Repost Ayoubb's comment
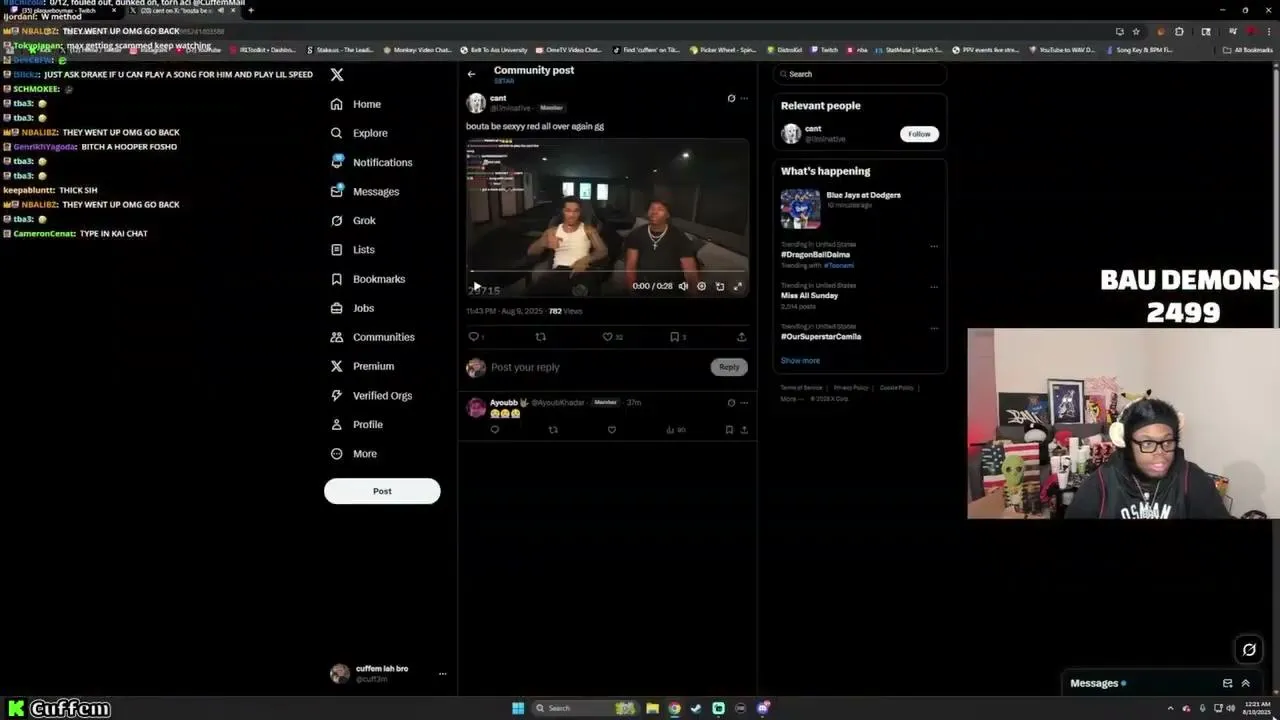 click(553, 430)
